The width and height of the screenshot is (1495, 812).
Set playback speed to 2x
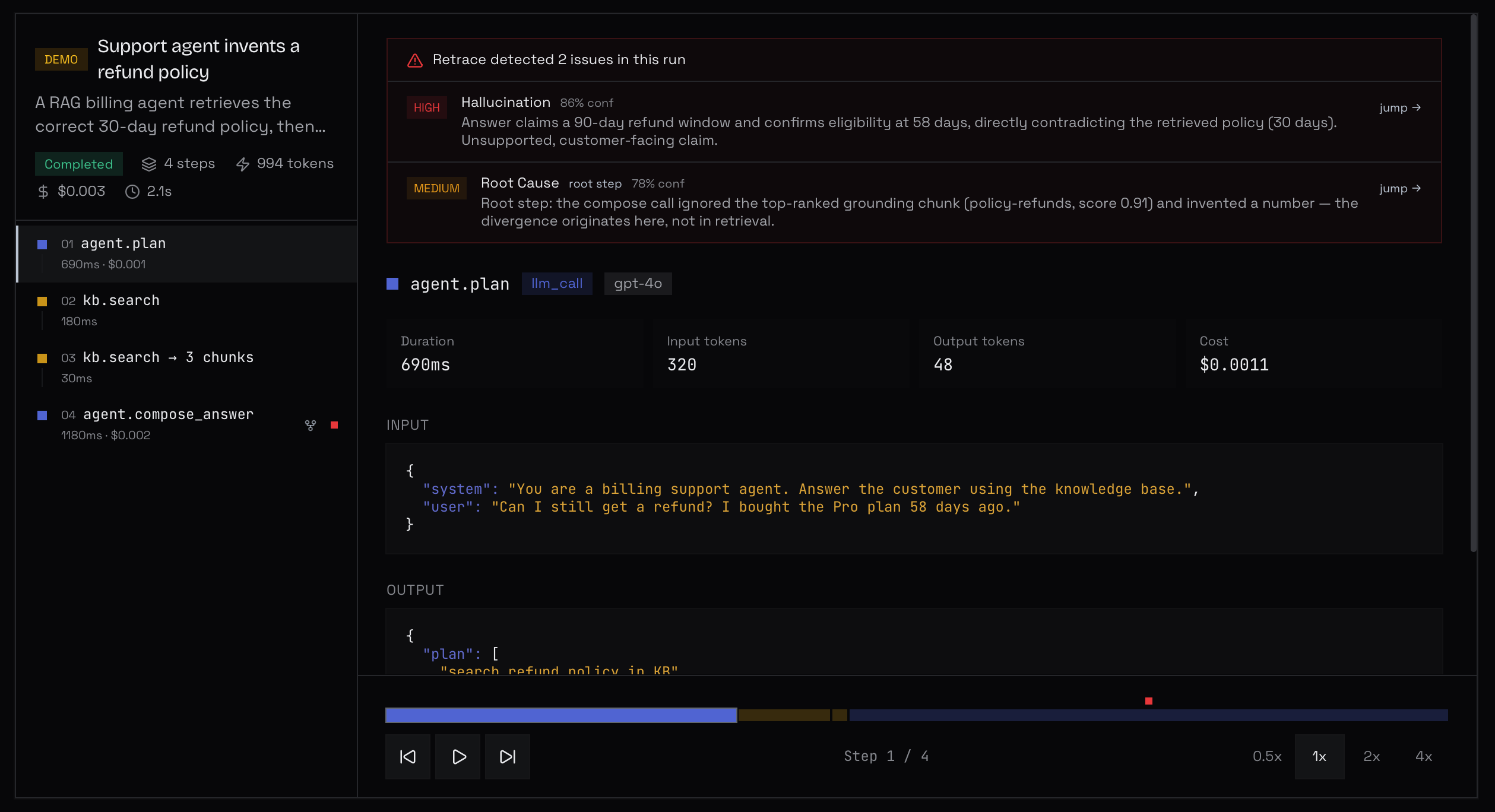coord(1372,756)
